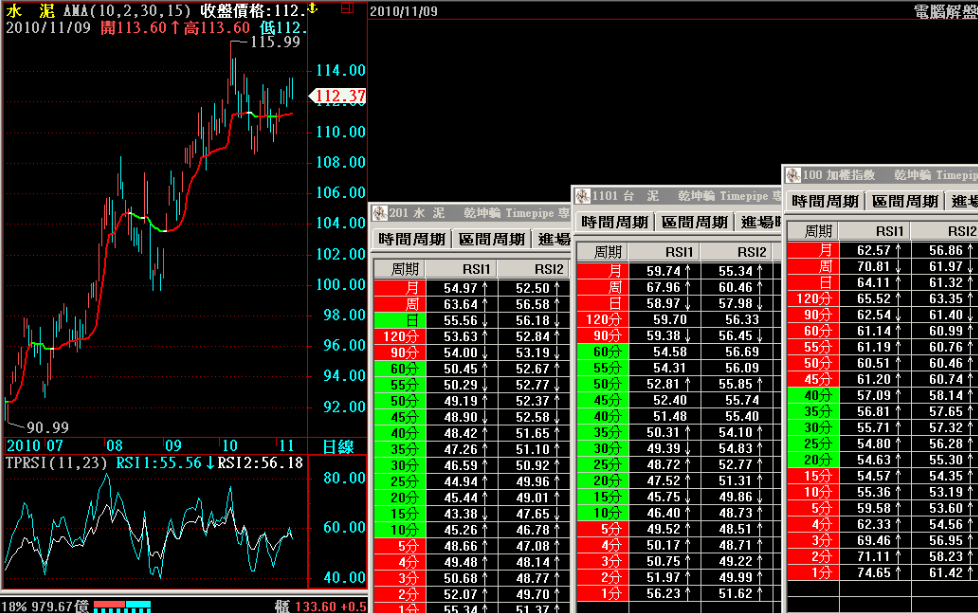Screen dimensions: 978x613
Task: Click the 日線 period selector below chart
Action: click(337, 446)
